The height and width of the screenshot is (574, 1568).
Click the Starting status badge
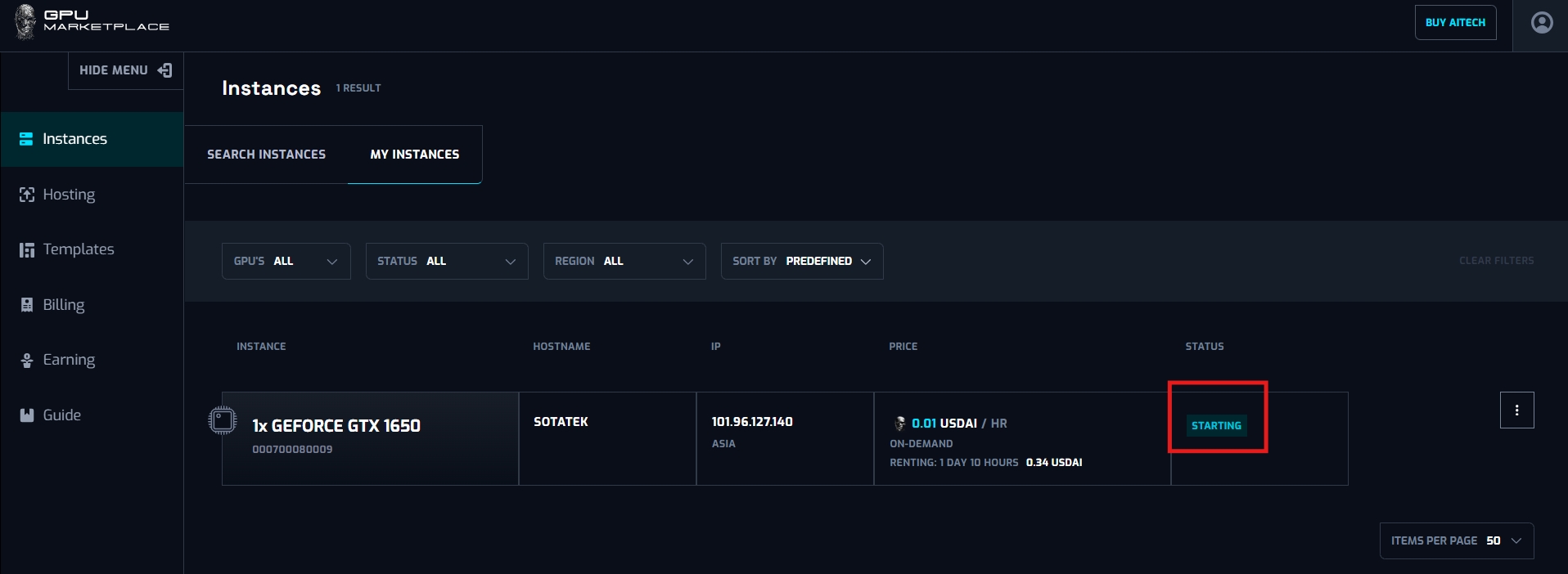click(x=1216, y=425)
